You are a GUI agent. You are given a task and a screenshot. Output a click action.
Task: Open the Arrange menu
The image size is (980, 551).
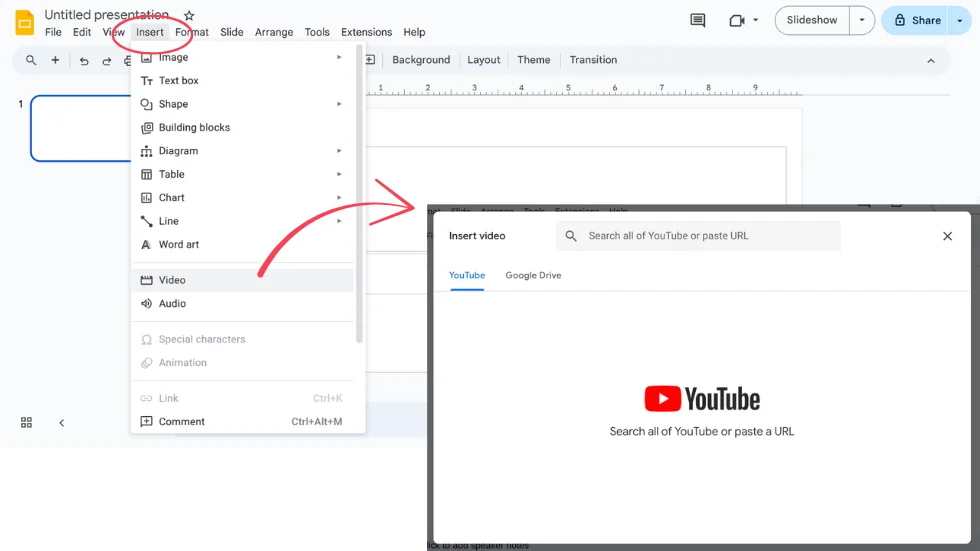coord(274,32)
